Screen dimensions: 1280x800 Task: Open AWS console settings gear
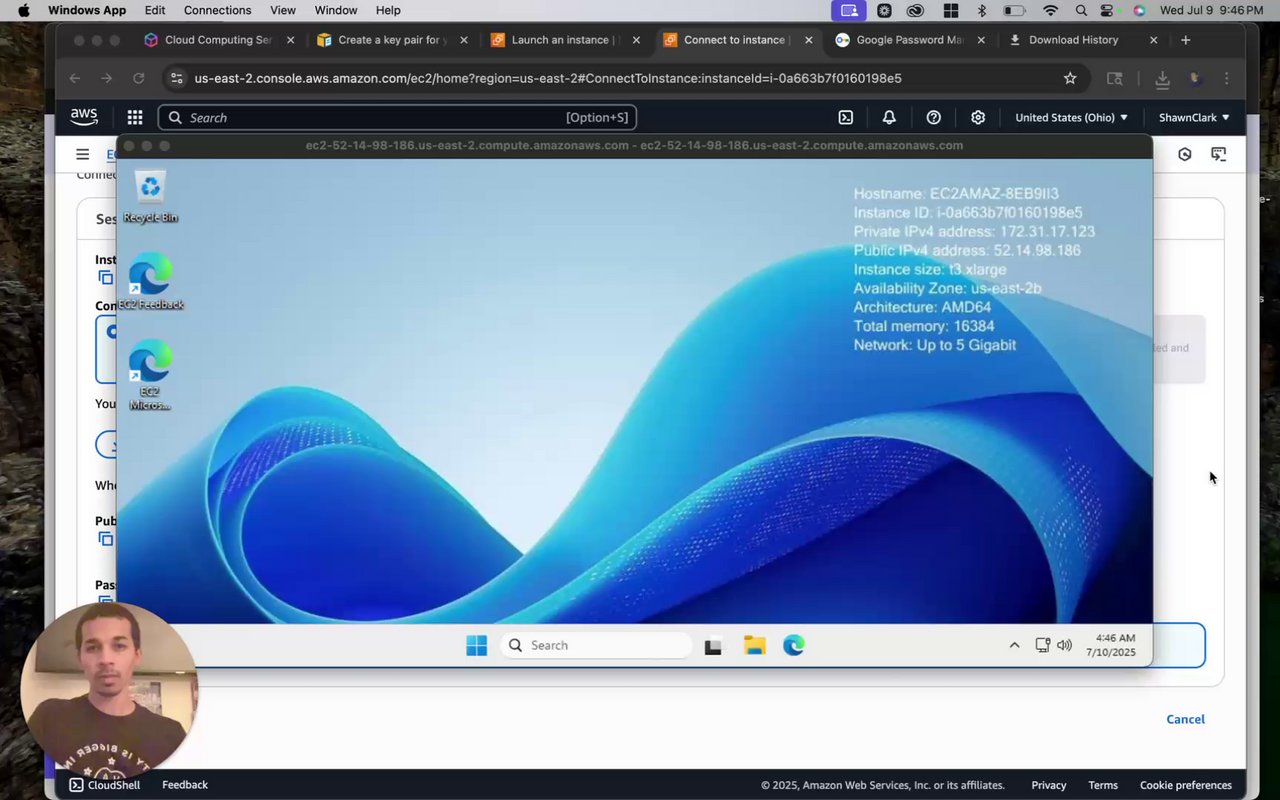click(978, 117)
